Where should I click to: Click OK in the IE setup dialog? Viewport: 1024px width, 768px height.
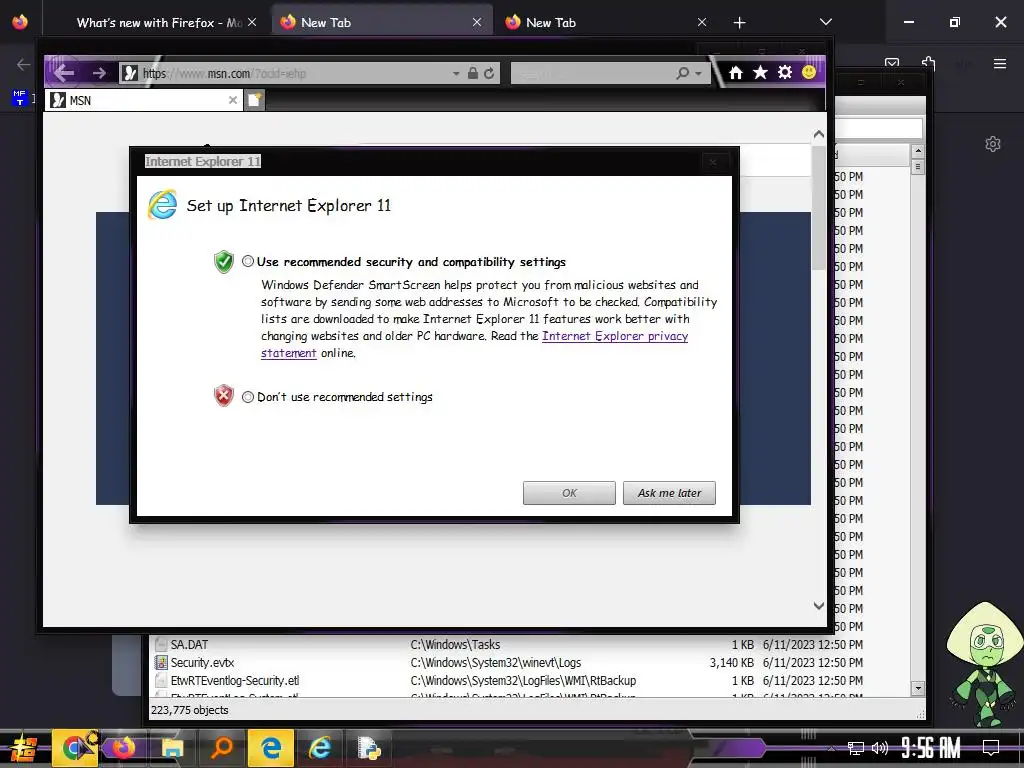[569, 493]
